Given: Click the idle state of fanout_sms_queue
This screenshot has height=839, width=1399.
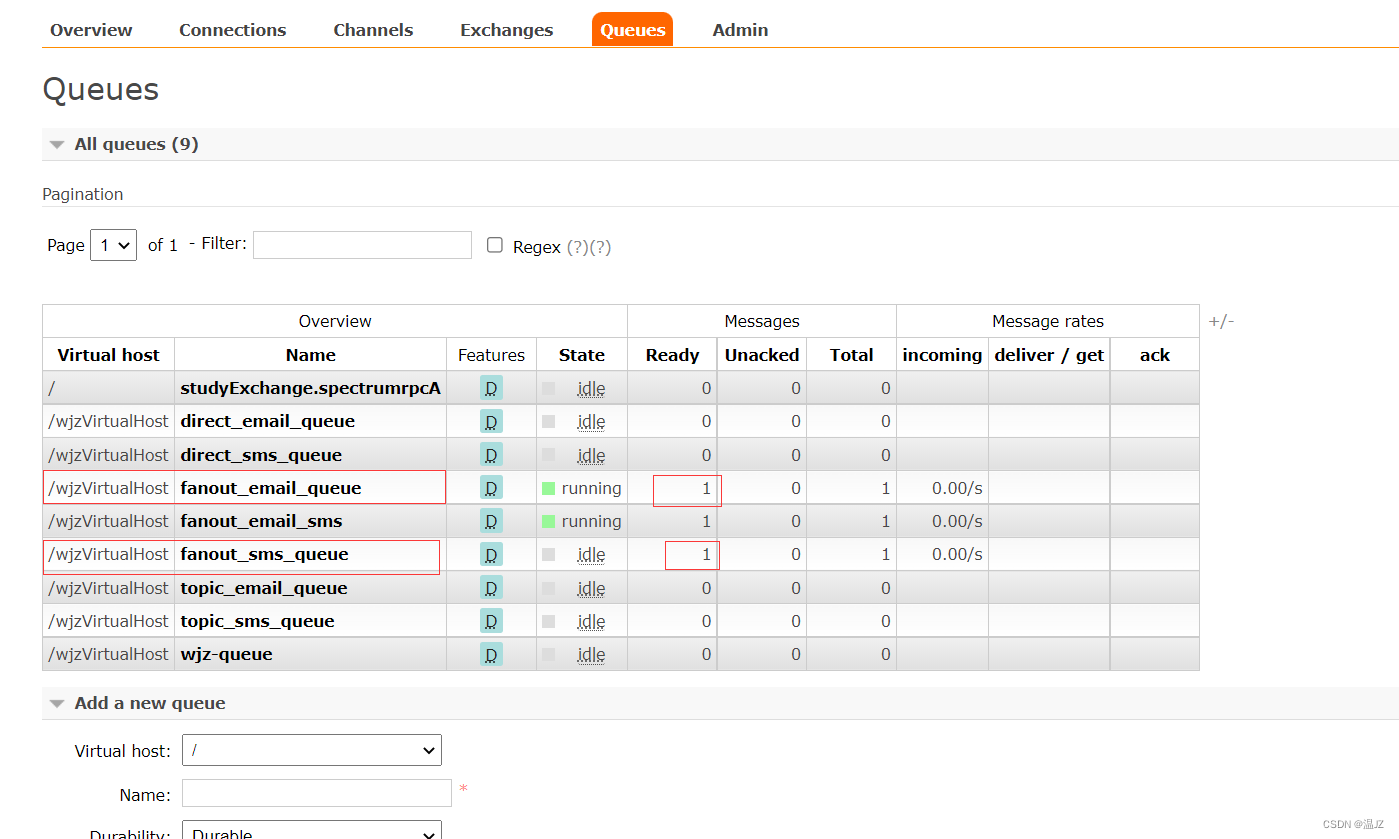Looking at the screenshot, I should 591,555.
